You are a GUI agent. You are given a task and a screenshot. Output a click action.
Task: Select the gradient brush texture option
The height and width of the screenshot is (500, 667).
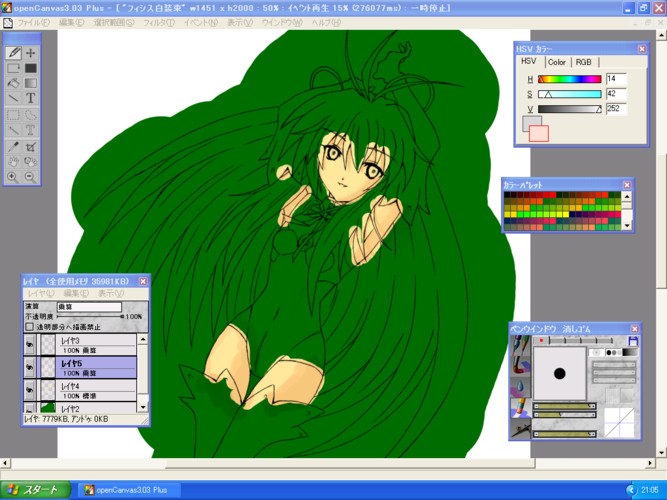[x=630, y=352]
